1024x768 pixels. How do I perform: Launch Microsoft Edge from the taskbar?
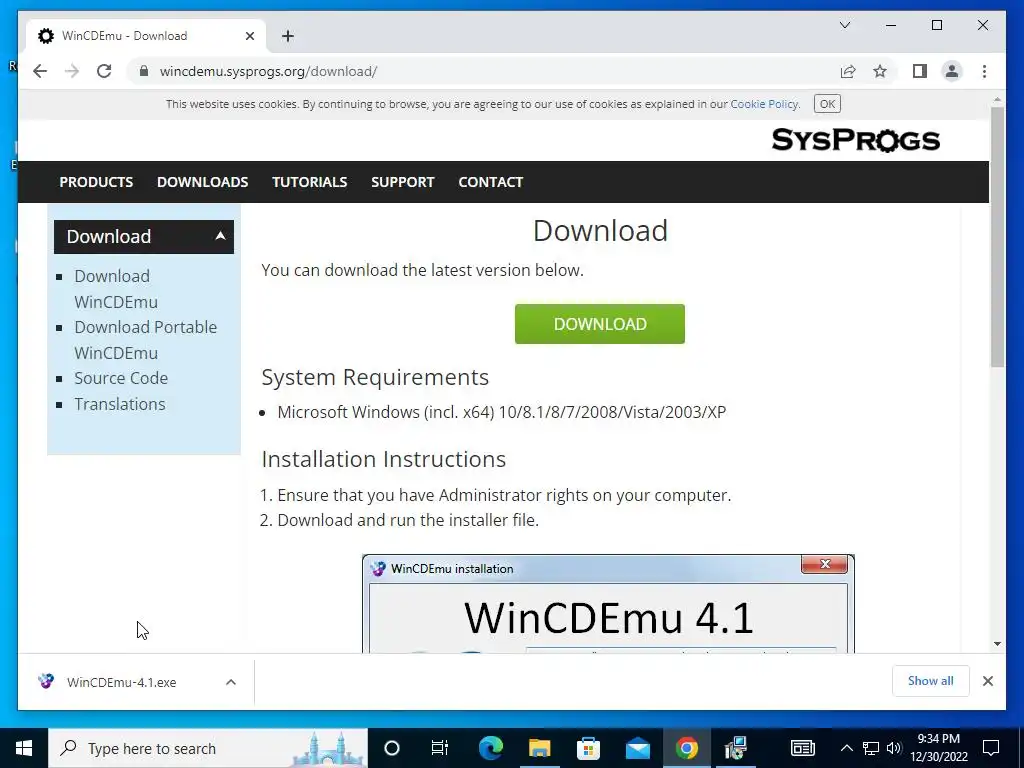click(x=490, y=748)
